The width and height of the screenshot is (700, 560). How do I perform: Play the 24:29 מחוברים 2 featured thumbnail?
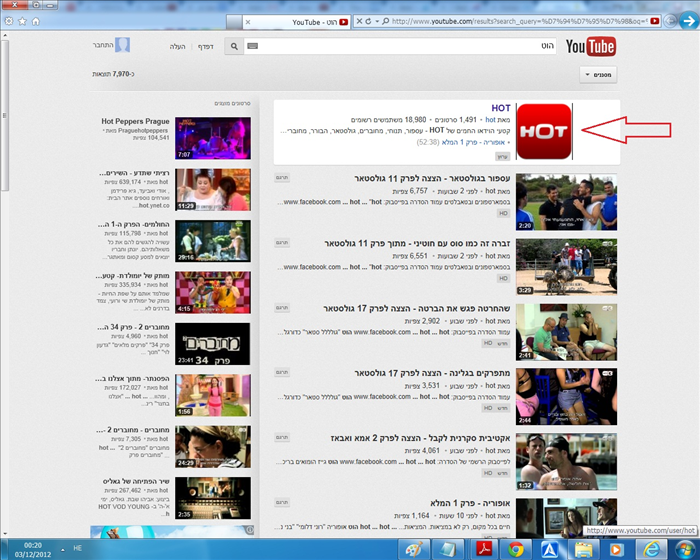point(213,447)
